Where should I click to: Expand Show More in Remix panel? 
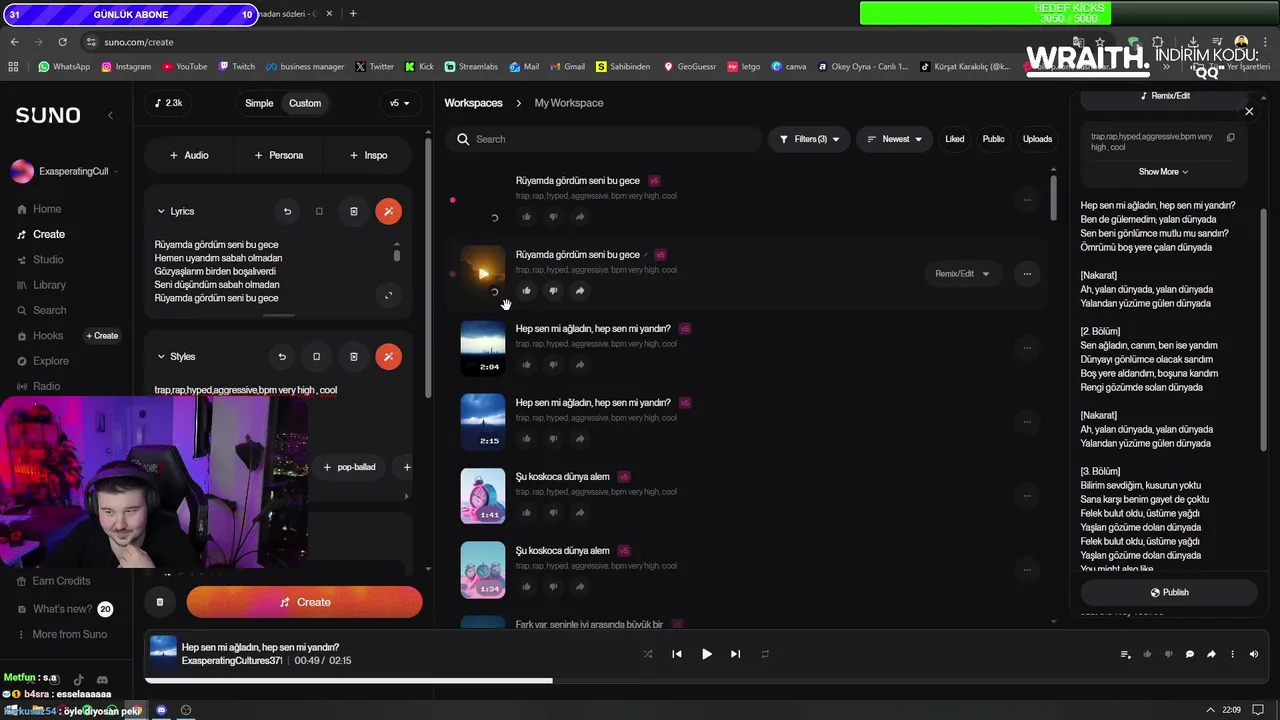click(x=1164, y=172)
